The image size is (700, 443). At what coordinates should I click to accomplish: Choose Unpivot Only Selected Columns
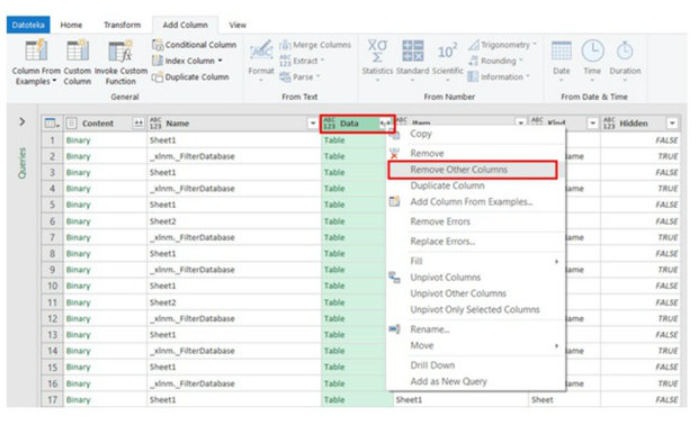(476, 309)
